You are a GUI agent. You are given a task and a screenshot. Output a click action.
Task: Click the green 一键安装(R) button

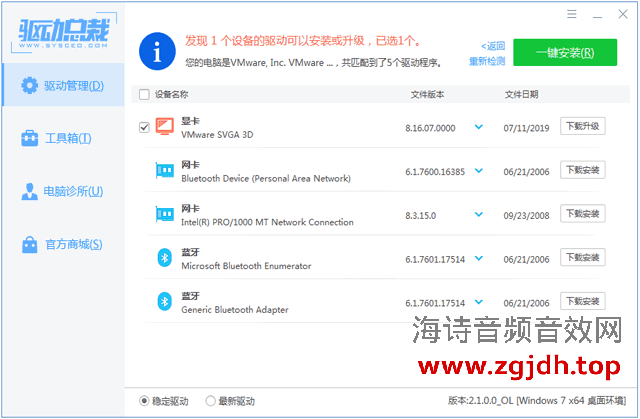tap(565, 53)
